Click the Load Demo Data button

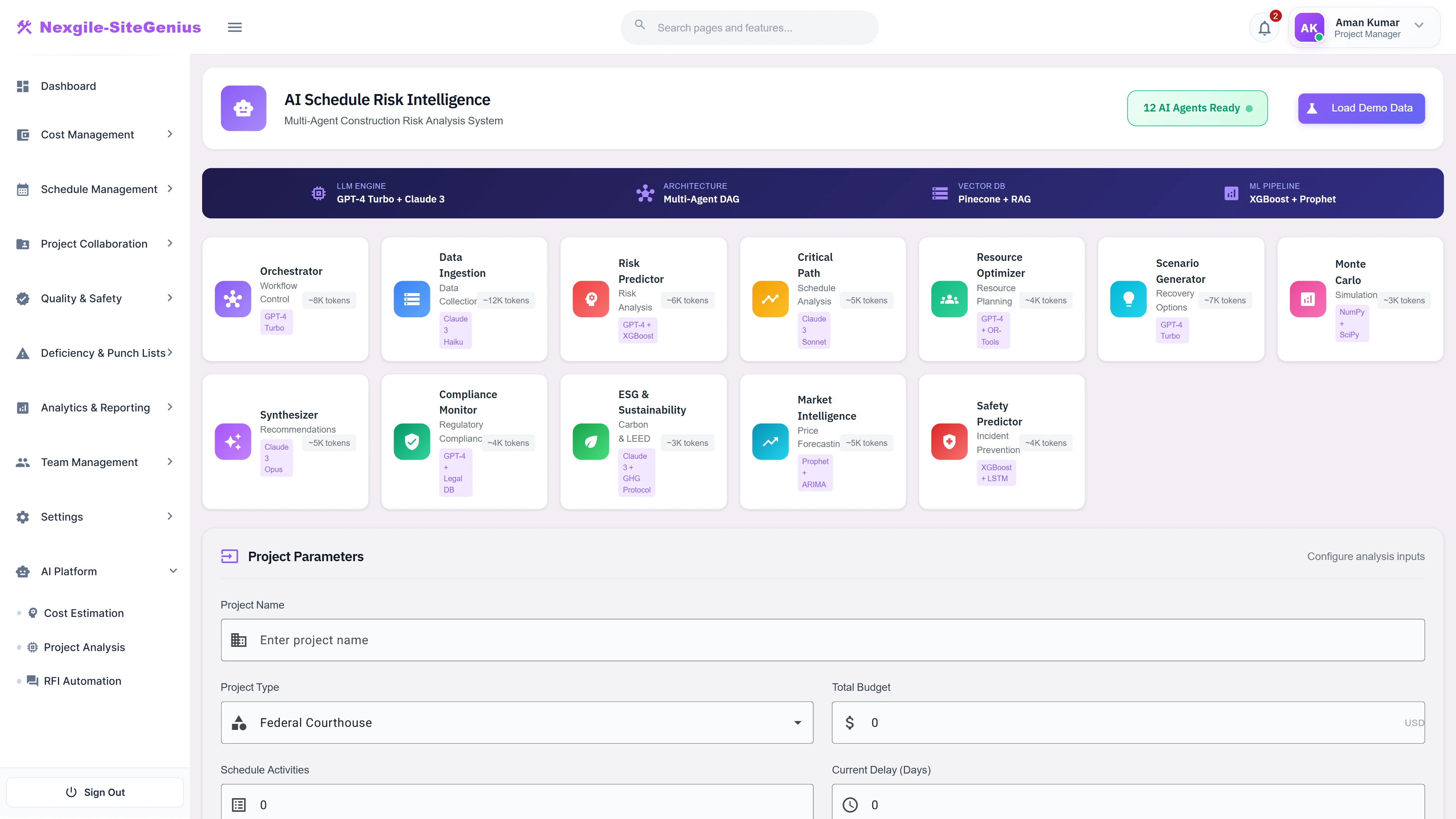[x=1362, y=108]
